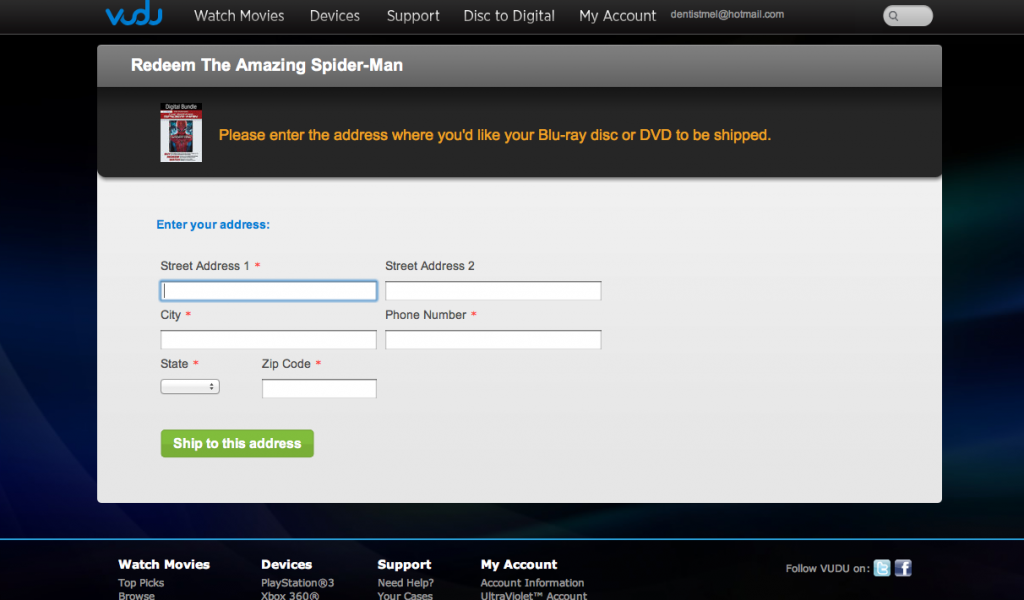Open the My Account menu
The height and width of the screenshot is (600, 1024).
(x=617, y=16)
